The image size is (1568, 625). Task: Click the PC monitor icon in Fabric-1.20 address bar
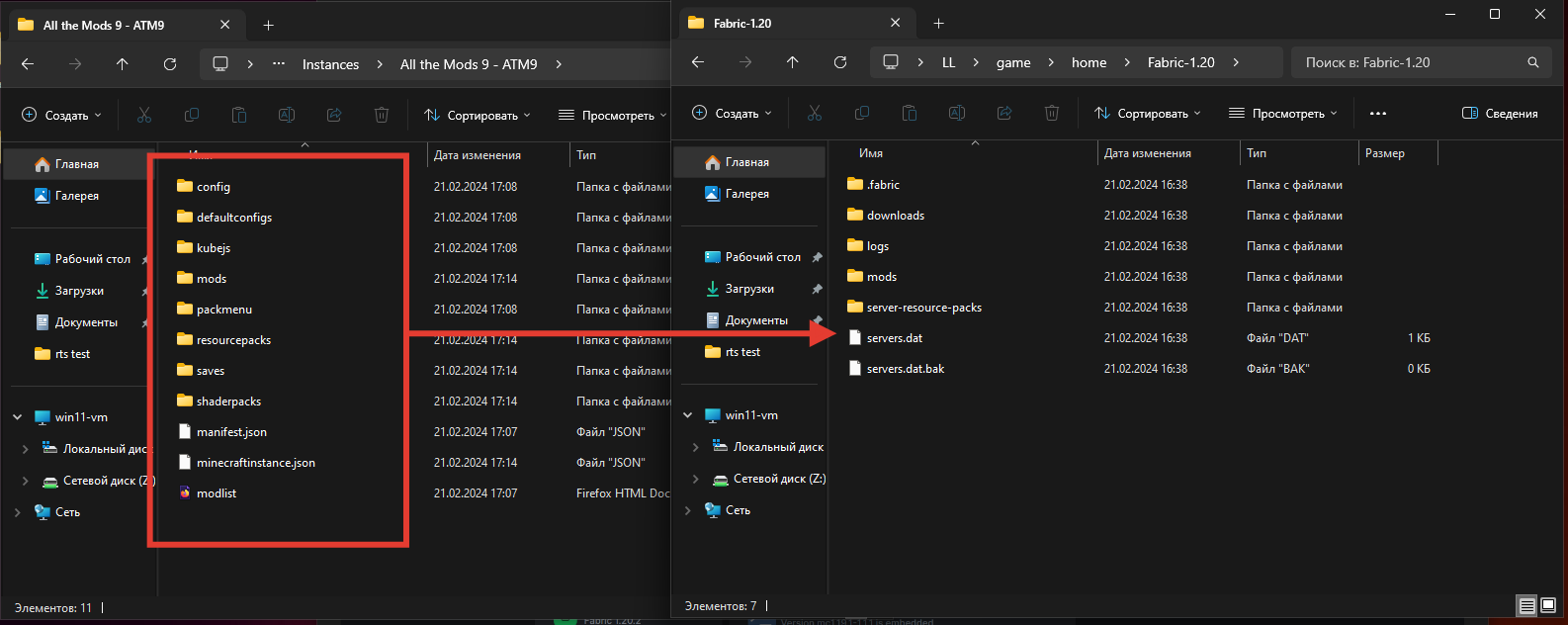[891, 62]
